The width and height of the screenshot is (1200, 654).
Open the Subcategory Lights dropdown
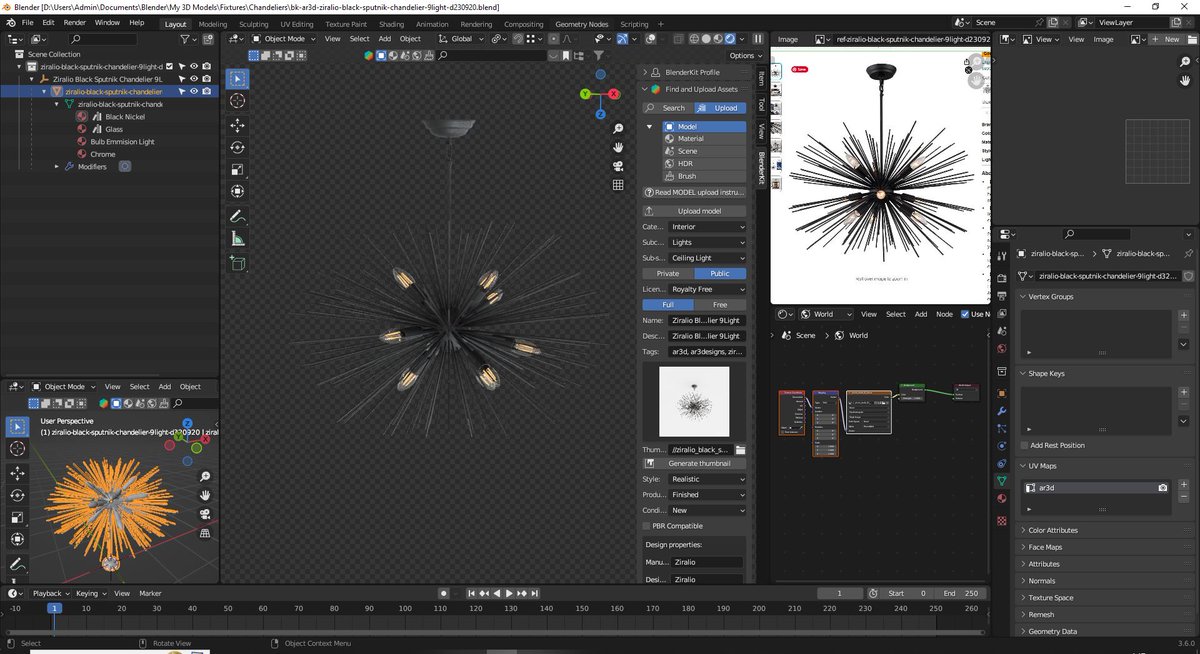707,242
